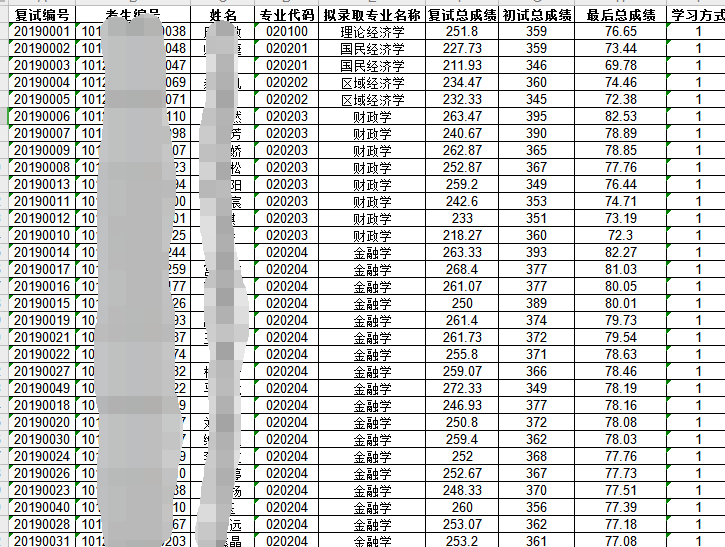Select retest score 251.8

pos(462,31)
